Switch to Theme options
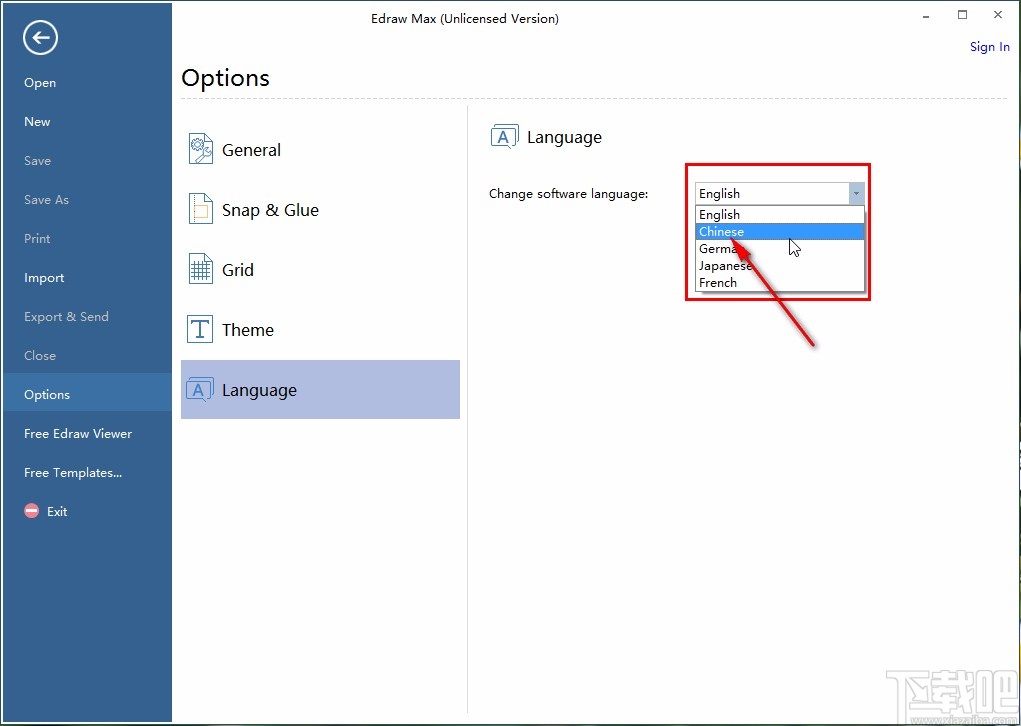 [x=320, y=329]
